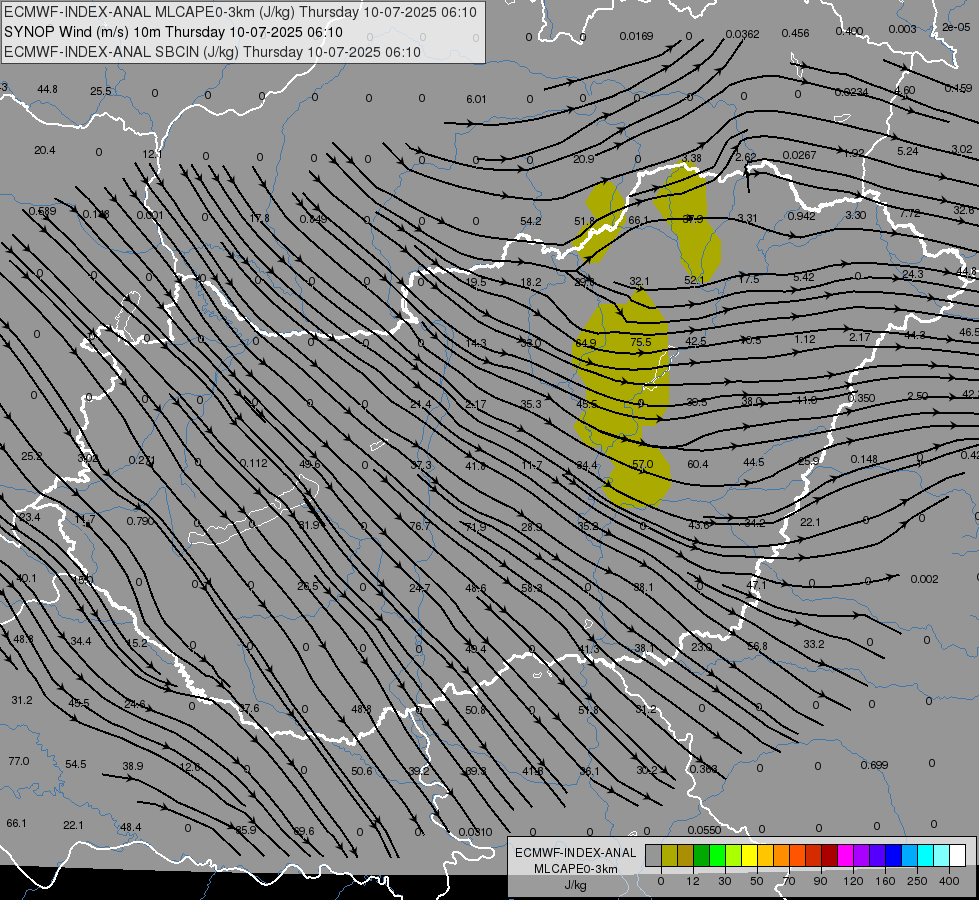Select the SYNOP Wind 10m title line
This screenshot has height=900, width=979.
(x=174, y=32)
